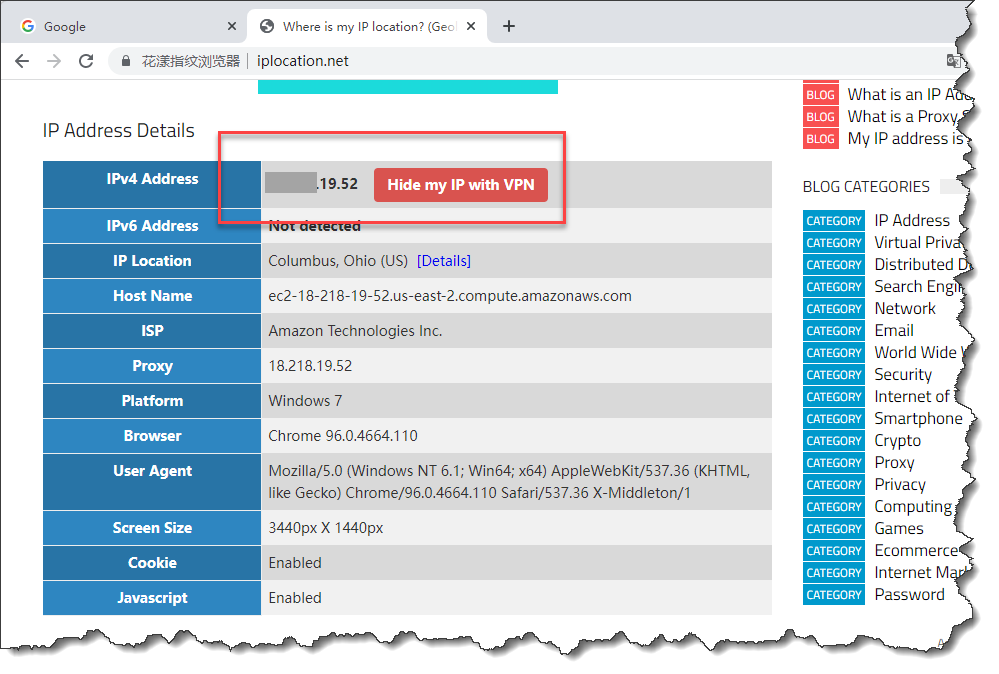
Task: Open a new tab with plus icon
Action: (508, 26)
